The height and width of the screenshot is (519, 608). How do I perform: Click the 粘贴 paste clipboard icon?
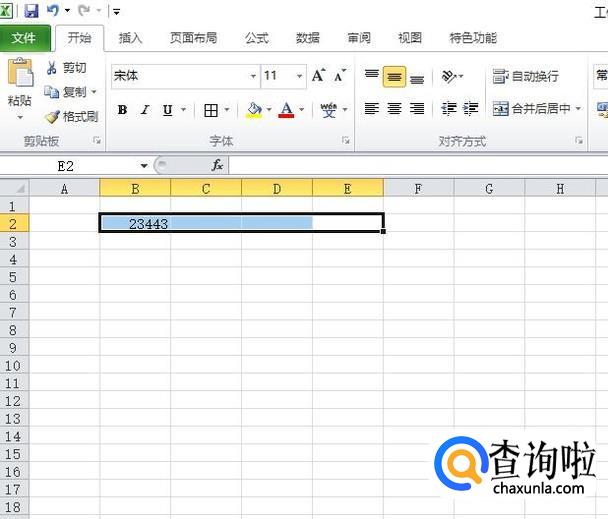point(20,73)
